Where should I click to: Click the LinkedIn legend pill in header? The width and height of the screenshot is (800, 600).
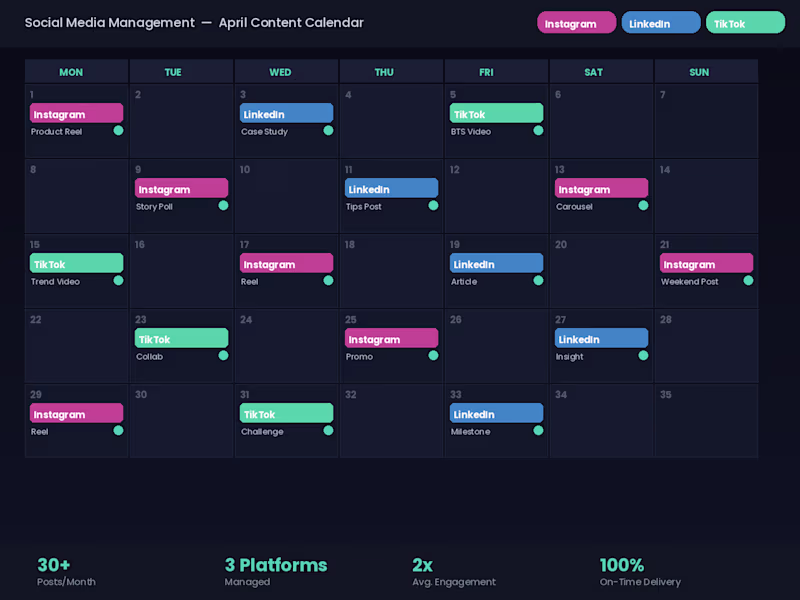[x=661, y=23]
